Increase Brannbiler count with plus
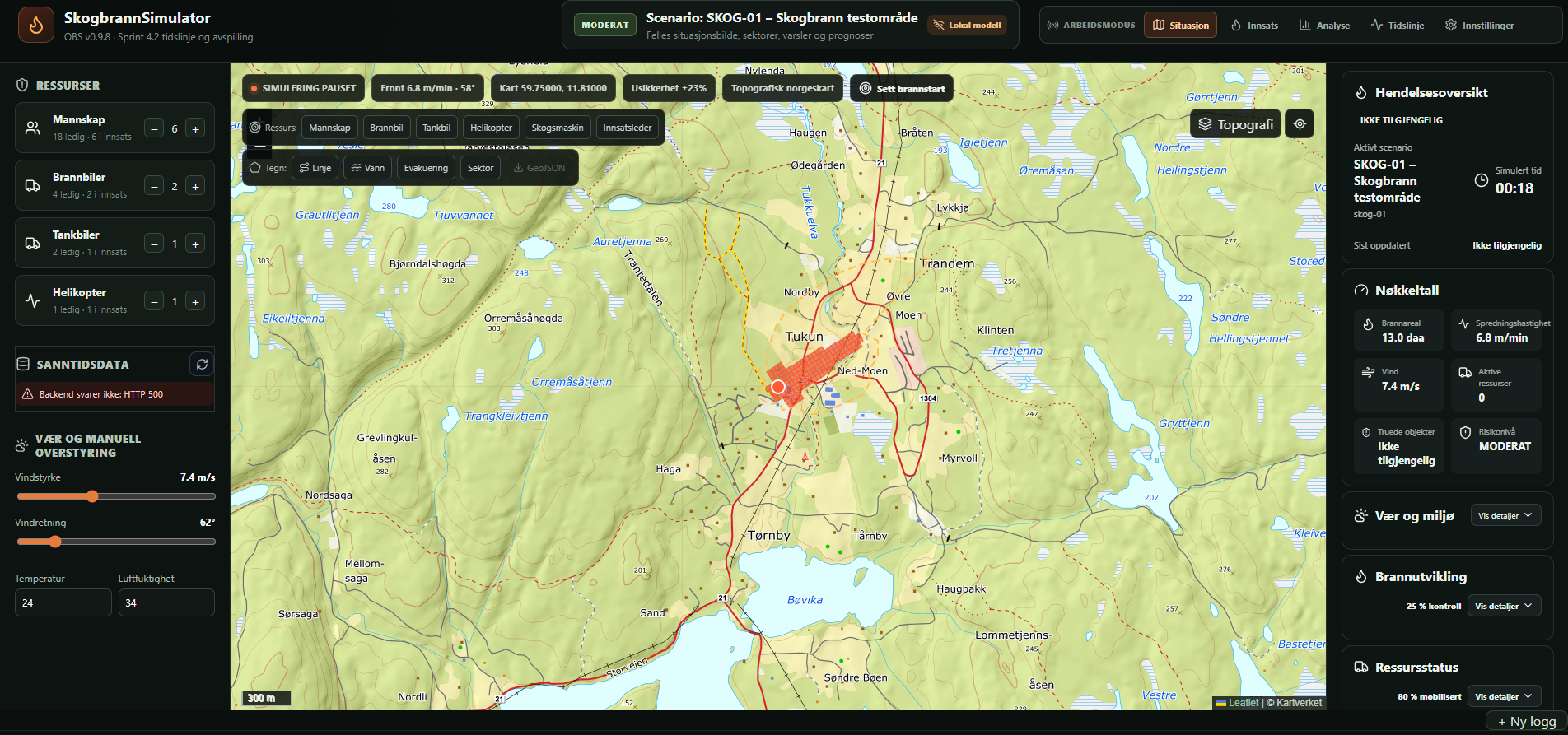Image resolution: width=1568 pixels, height=735 pixels. tap(195, 186)
